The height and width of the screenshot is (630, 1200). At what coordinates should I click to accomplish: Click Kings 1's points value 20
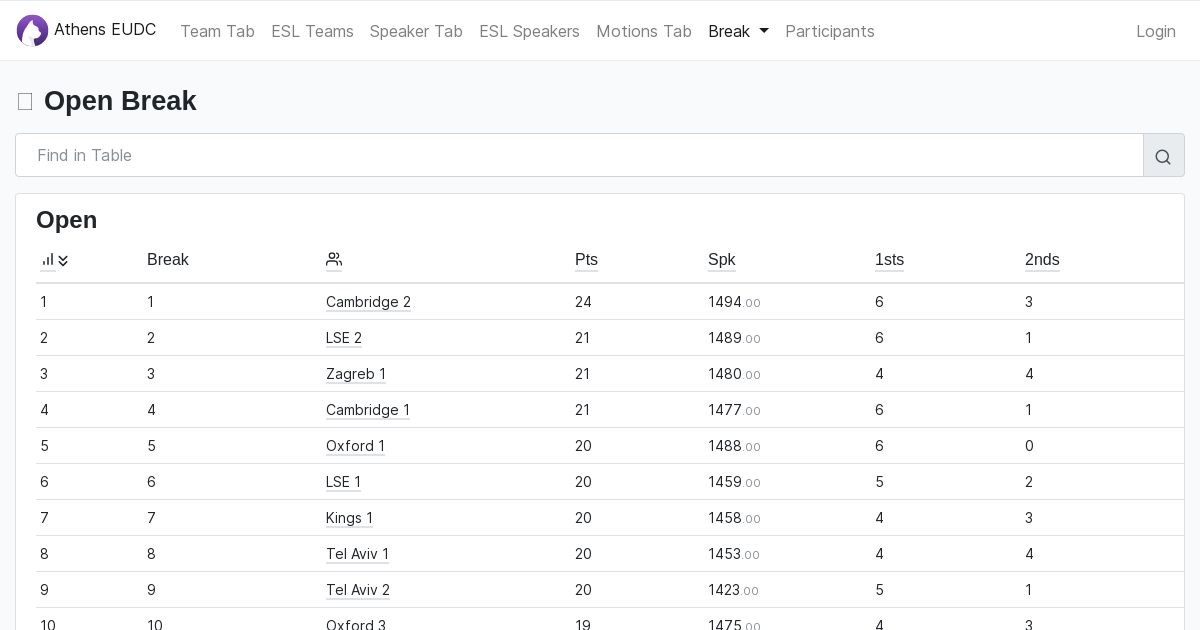583,518
